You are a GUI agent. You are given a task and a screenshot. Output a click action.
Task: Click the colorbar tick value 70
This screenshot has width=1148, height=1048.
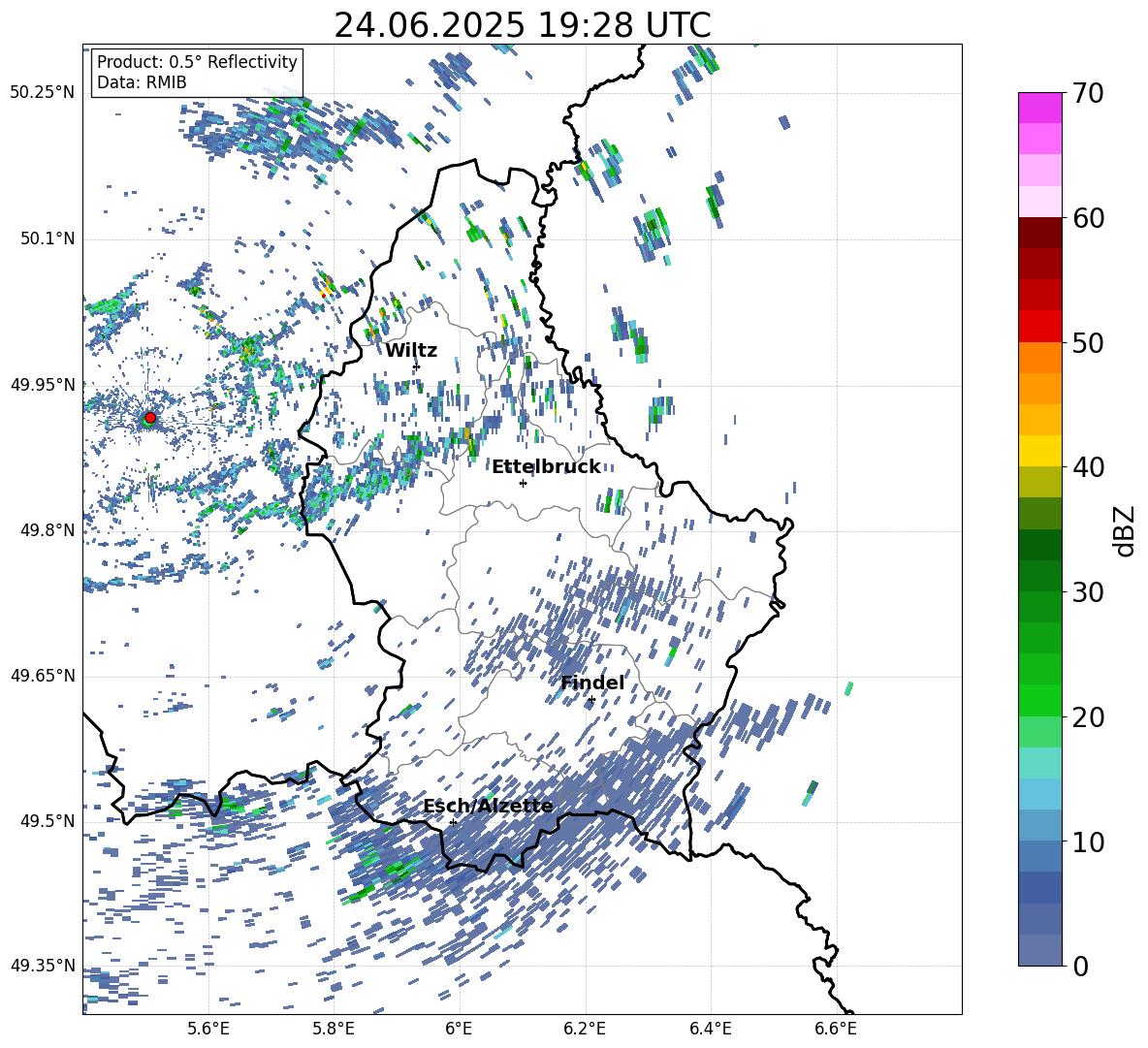[x=1088, y=94]
